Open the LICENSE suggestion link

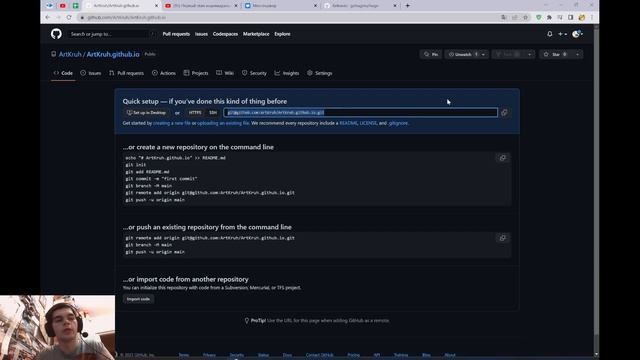click(368, 123)
